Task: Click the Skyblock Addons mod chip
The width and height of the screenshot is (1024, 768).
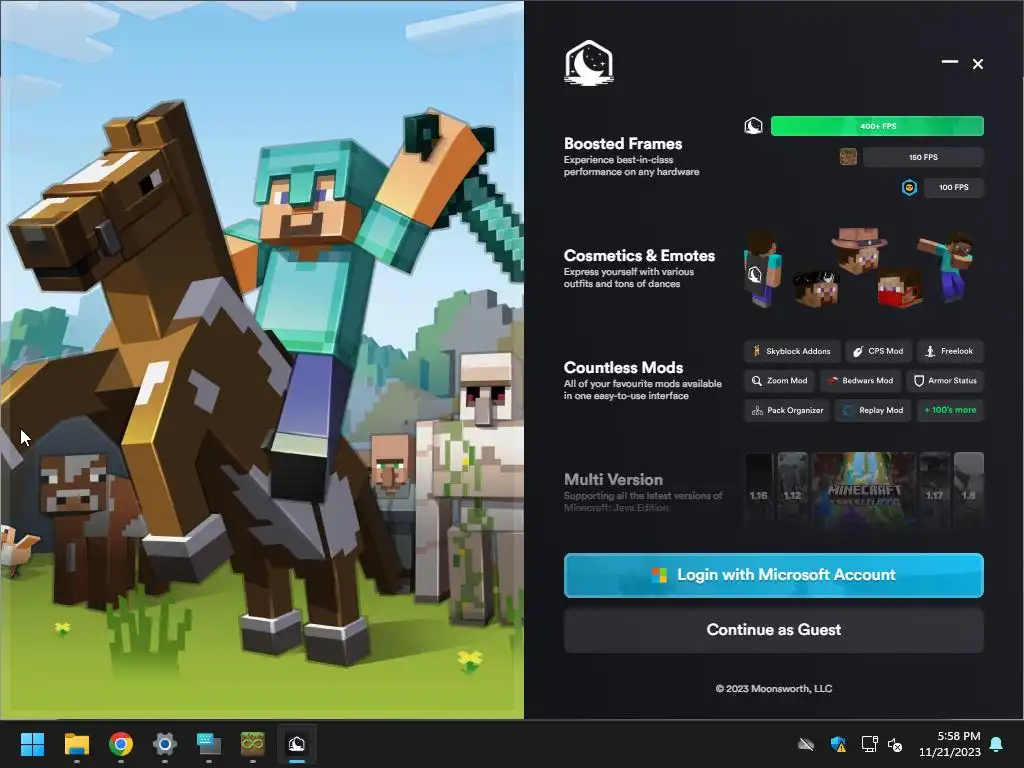Action: 792,351
